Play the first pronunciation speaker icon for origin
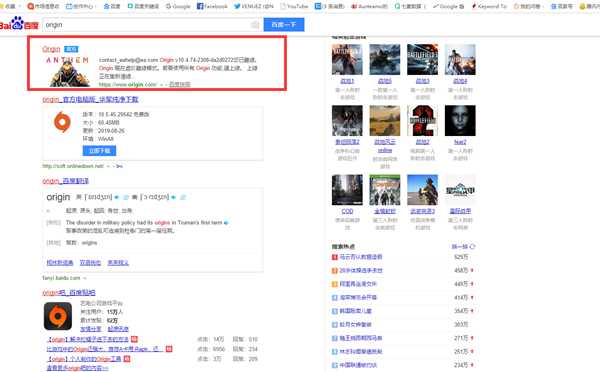600x372 pixels. coord(117,197)
